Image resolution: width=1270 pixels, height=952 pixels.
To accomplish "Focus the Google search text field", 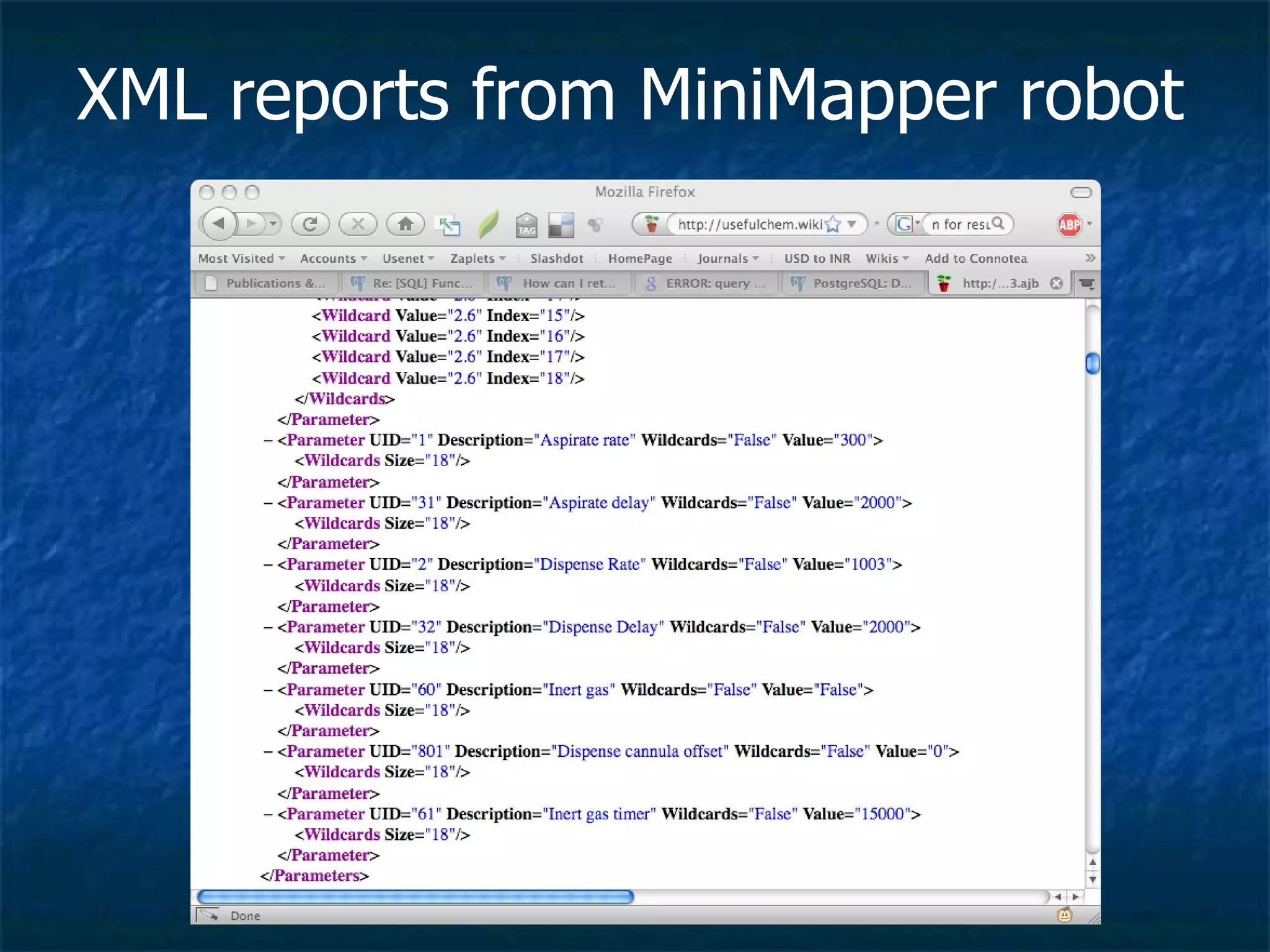I will pyautogui.click(x=959, y=224).
